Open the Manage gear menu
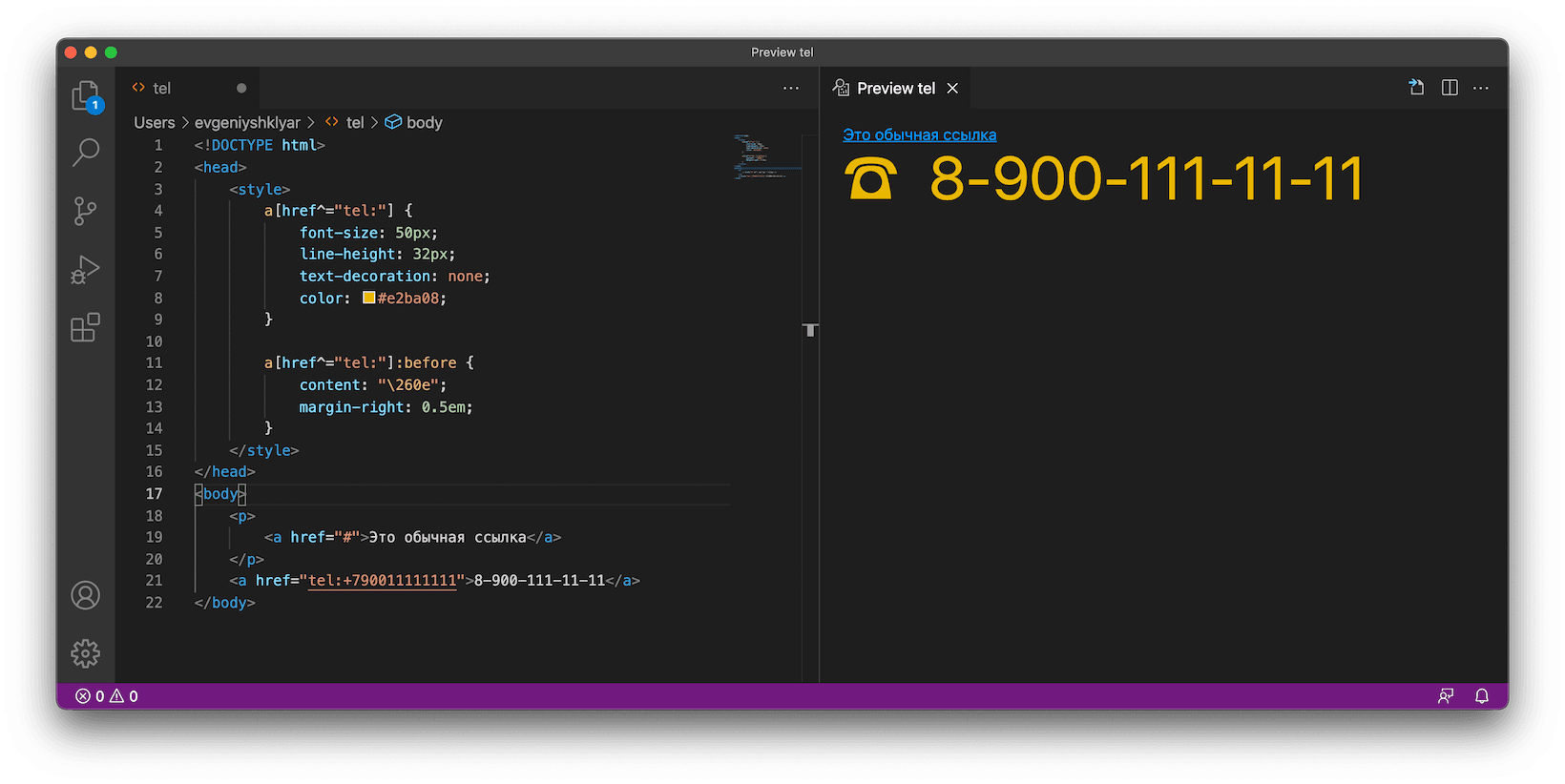 (85, 653)
